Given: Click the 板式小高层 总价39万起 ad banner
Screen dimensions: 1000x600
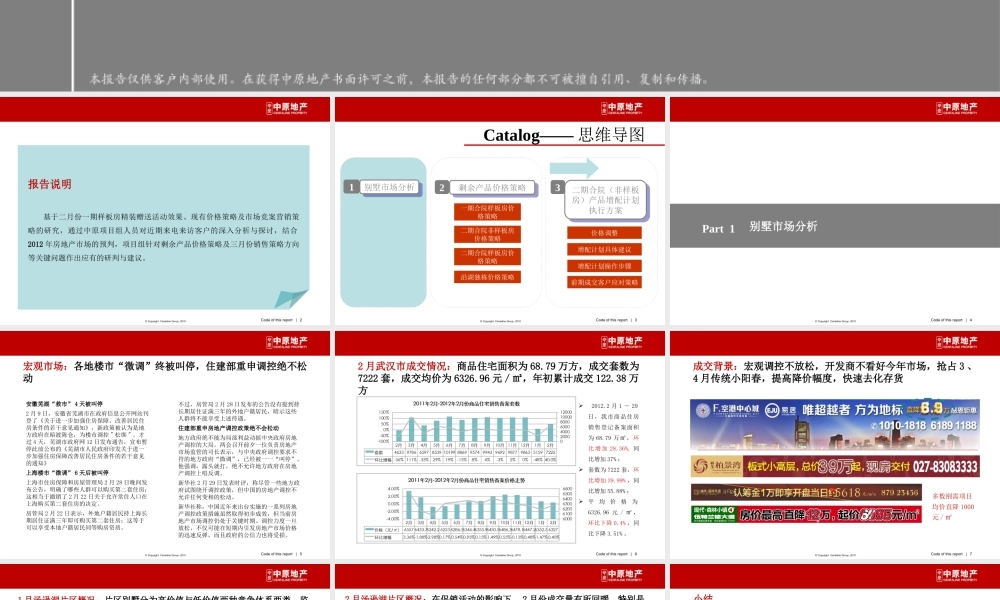Looking at the screenshot, I should 835,466.
